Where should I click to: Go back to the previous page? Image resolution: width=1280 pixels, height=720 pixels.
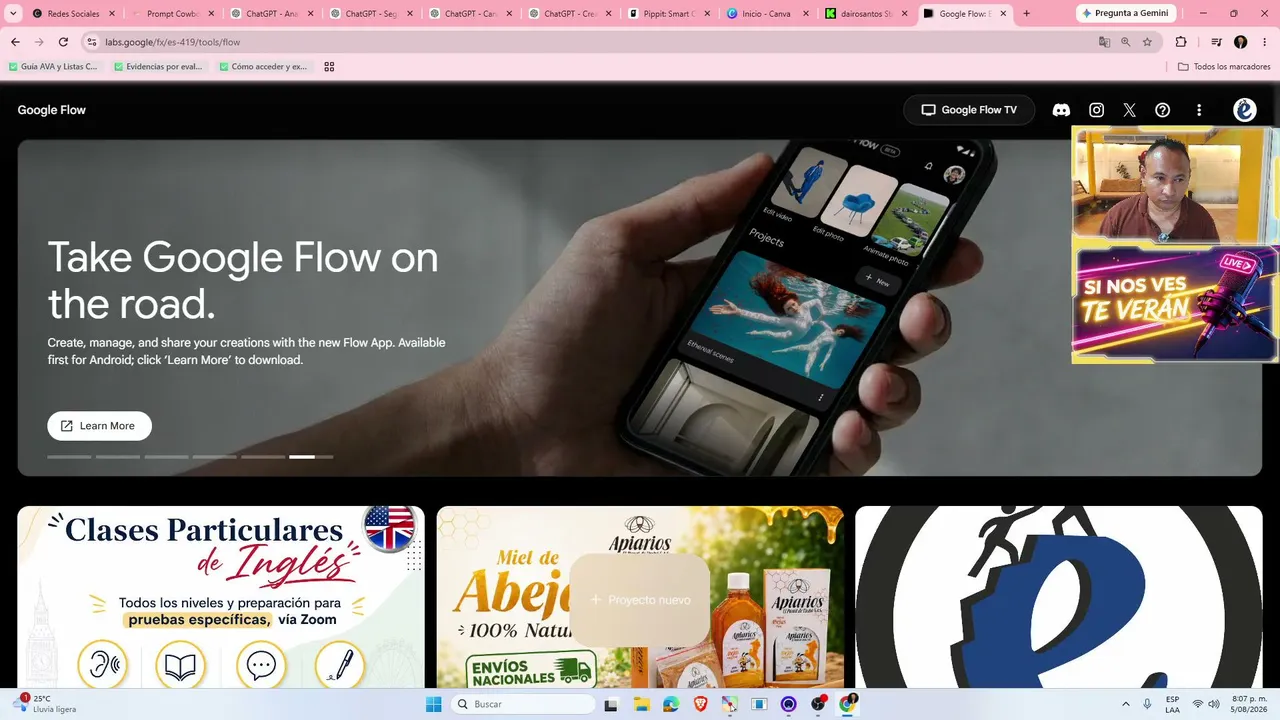pos(15,42)
